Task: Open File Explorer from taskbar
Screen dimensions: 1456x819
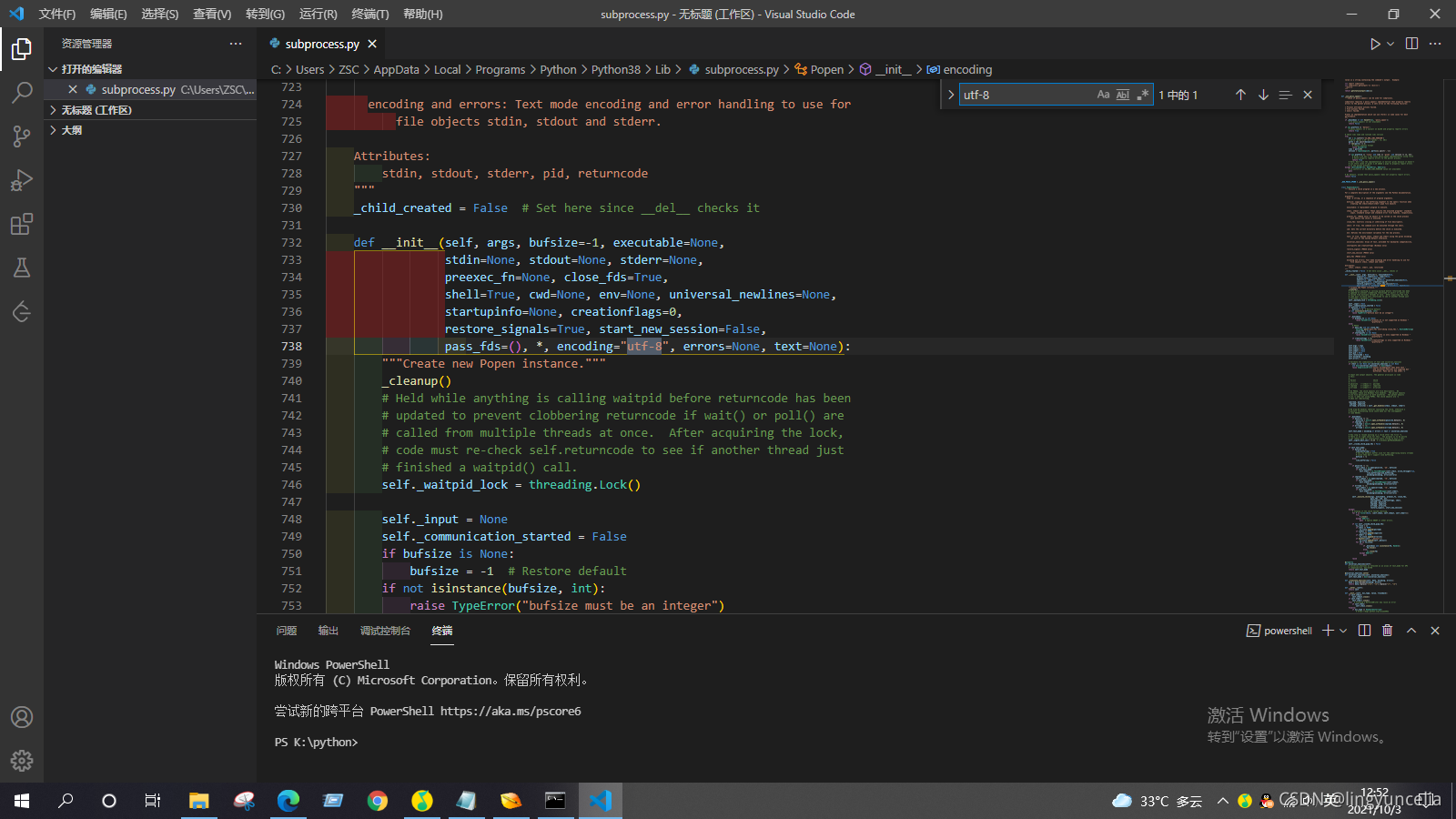Action: point(198,801)
